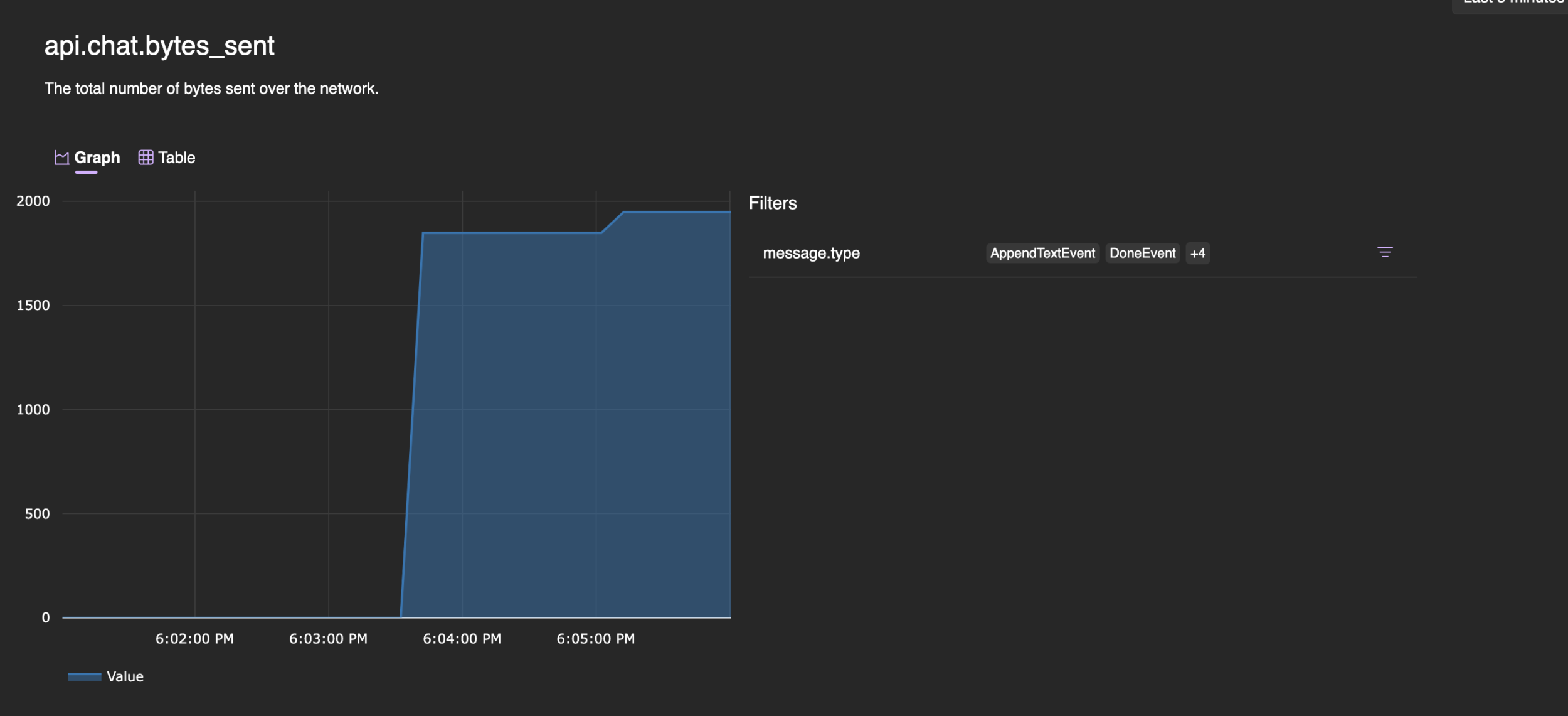Click the chart icon beside Graph label
The height and width of the screenshot is (716, 1568).
(x=63, y=157)
